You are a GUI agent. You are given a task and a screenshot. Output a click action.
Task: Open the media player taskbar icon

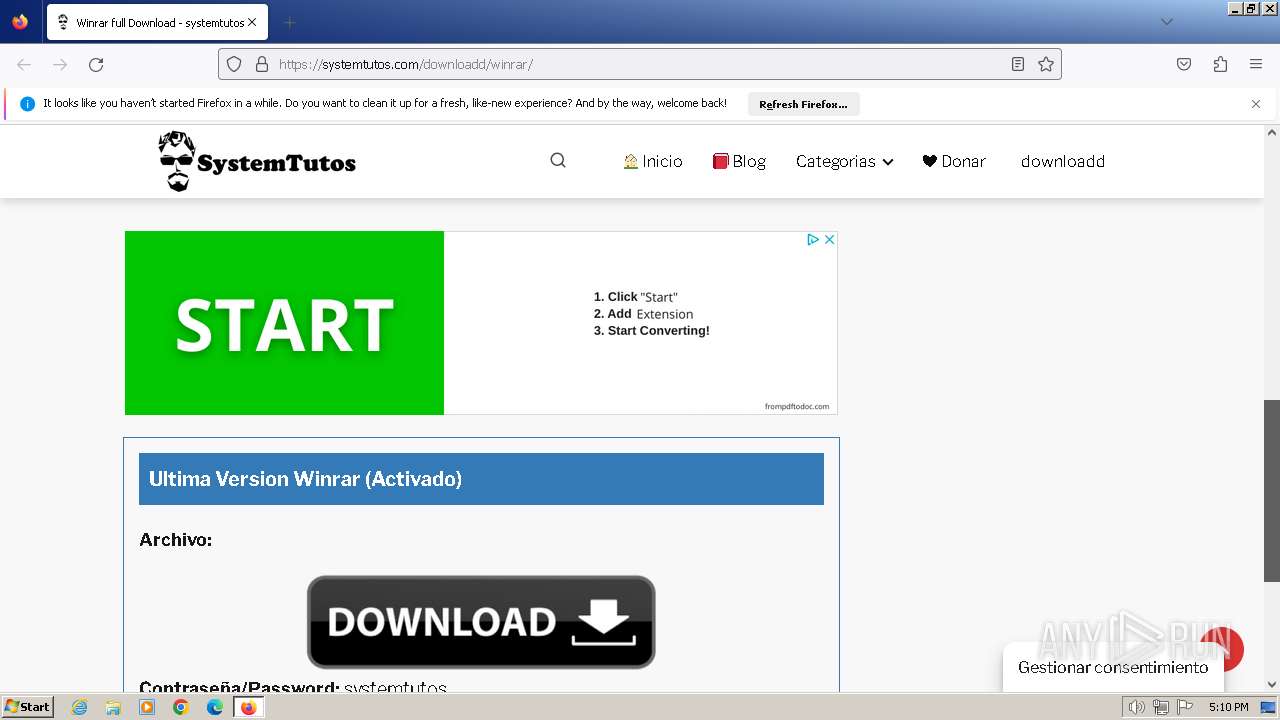(x=147, y=707)
